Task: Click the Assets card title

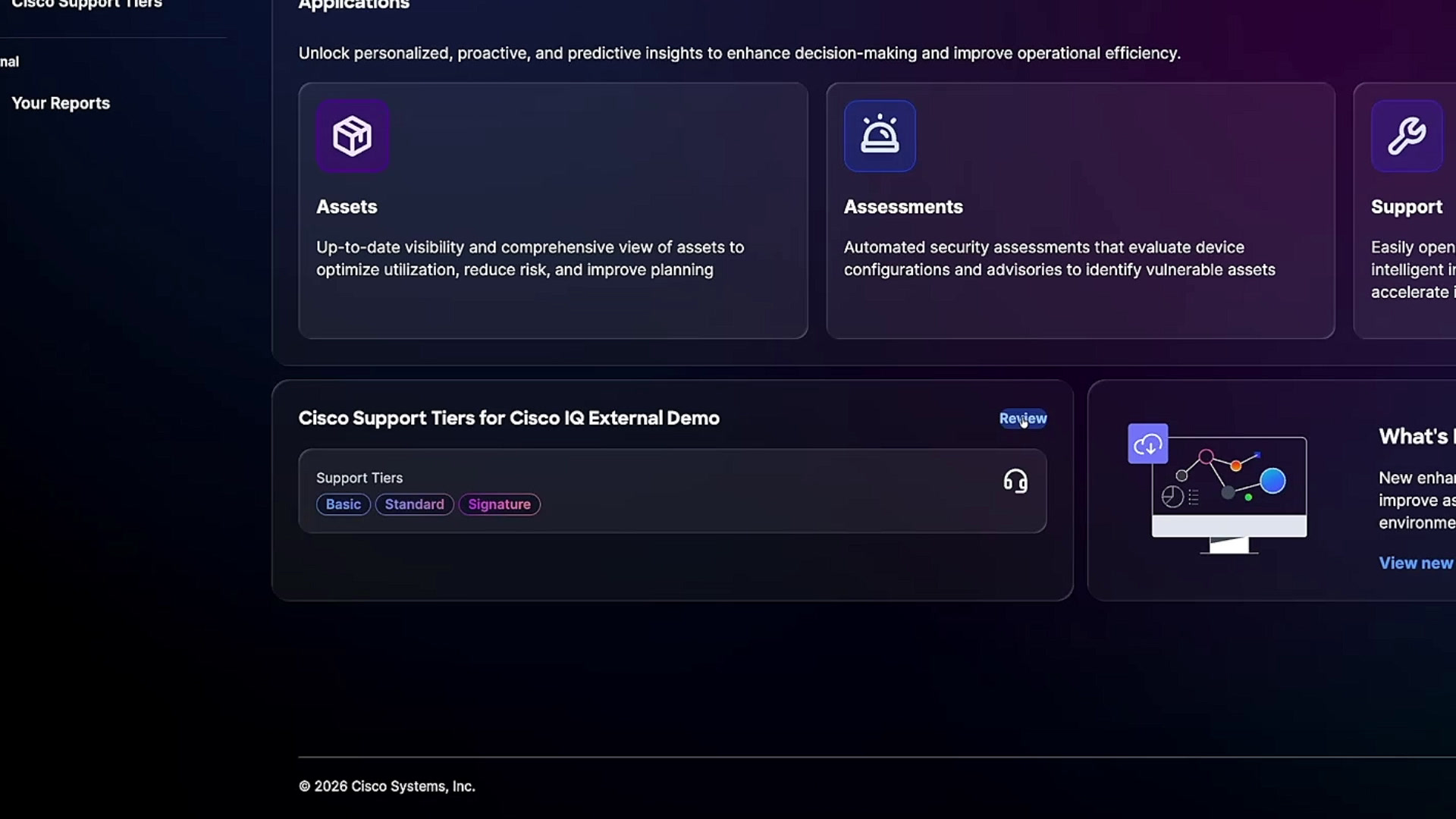Action: point(347,206)
